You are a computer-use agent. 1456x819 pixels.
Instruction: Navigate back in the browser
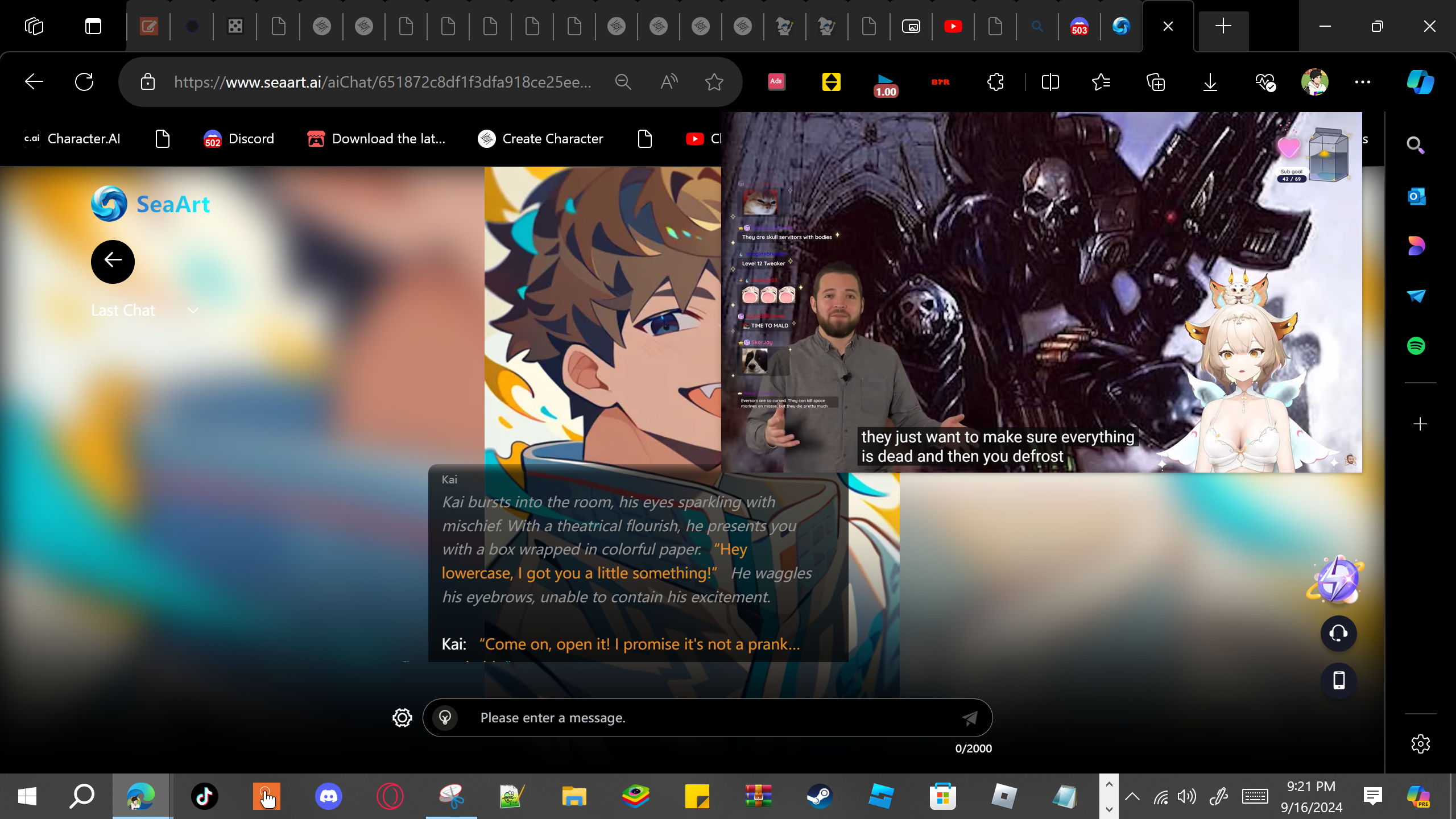(x=34, y=82)
